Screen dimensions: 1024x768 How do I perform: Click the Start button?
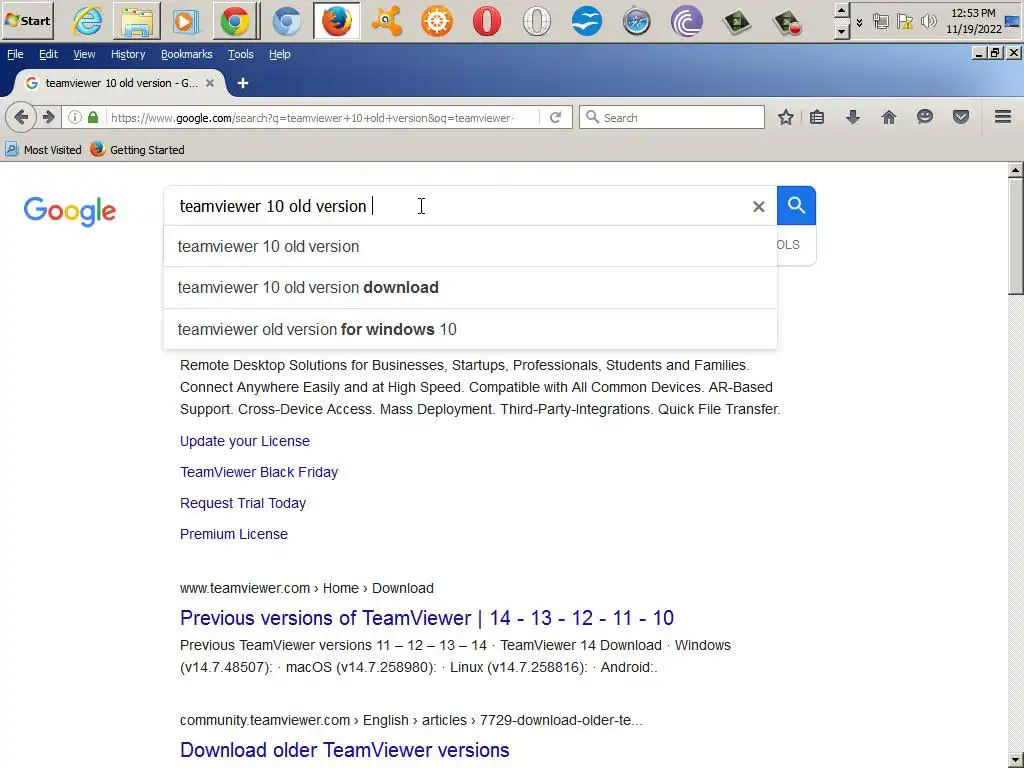[x=27, y=20]
